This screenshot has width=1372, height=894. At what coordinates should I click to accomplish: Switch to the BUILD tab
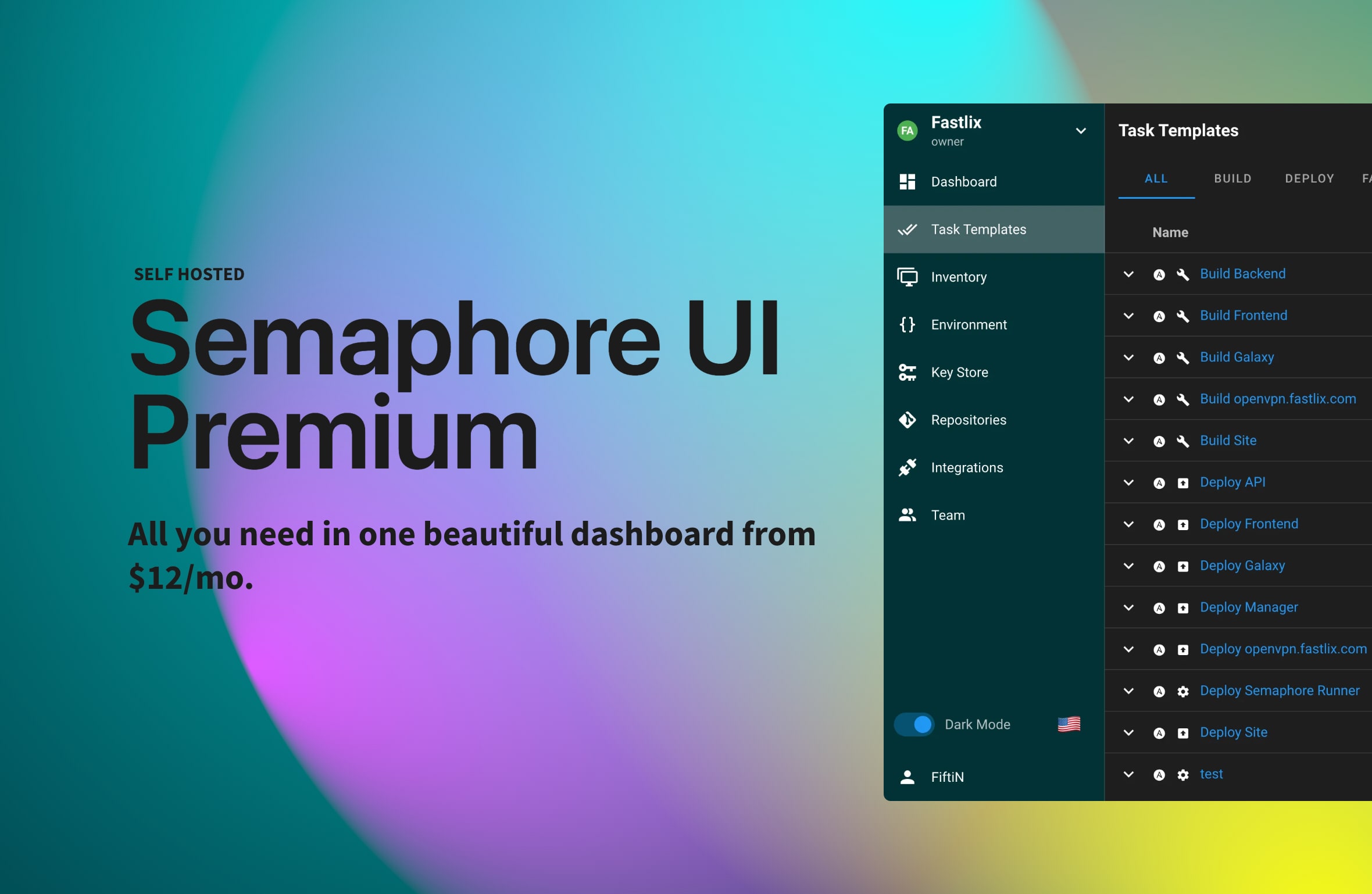click(1233, 178)
